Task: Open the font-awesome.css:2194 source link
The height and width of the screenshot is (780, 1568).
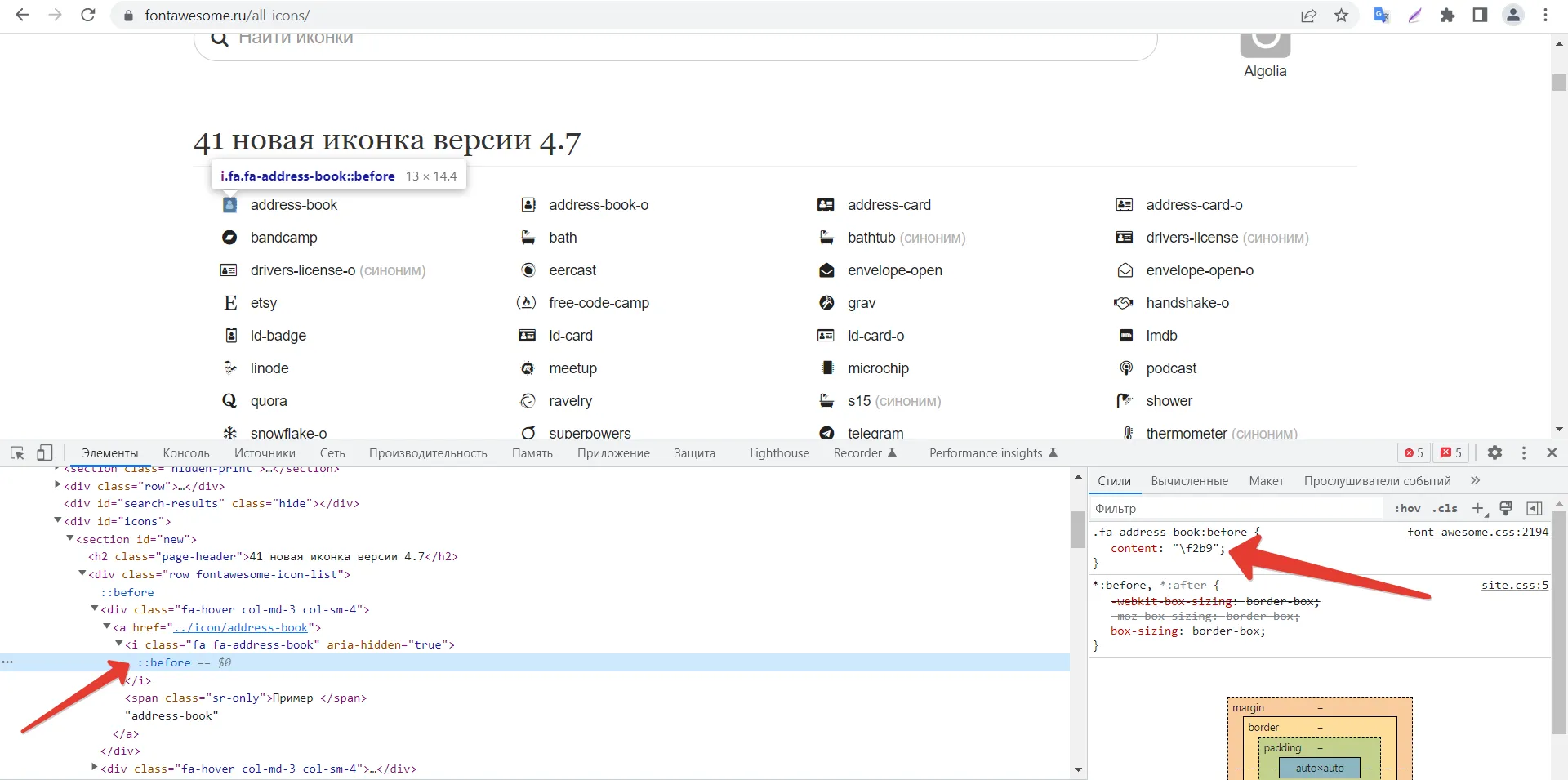Action: 1477,532
